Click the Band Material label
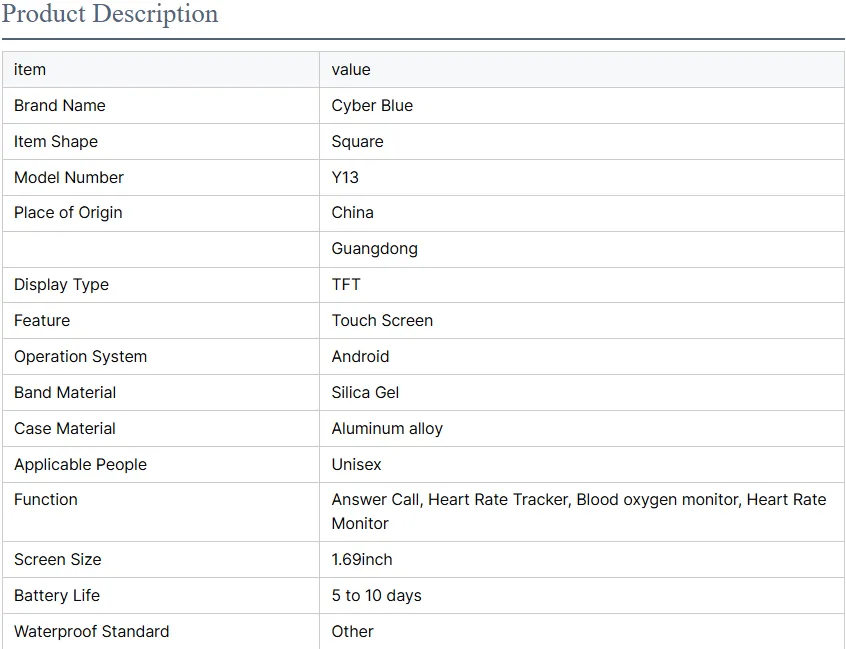This screenshot has height=649, width=846. pos(65,393)
